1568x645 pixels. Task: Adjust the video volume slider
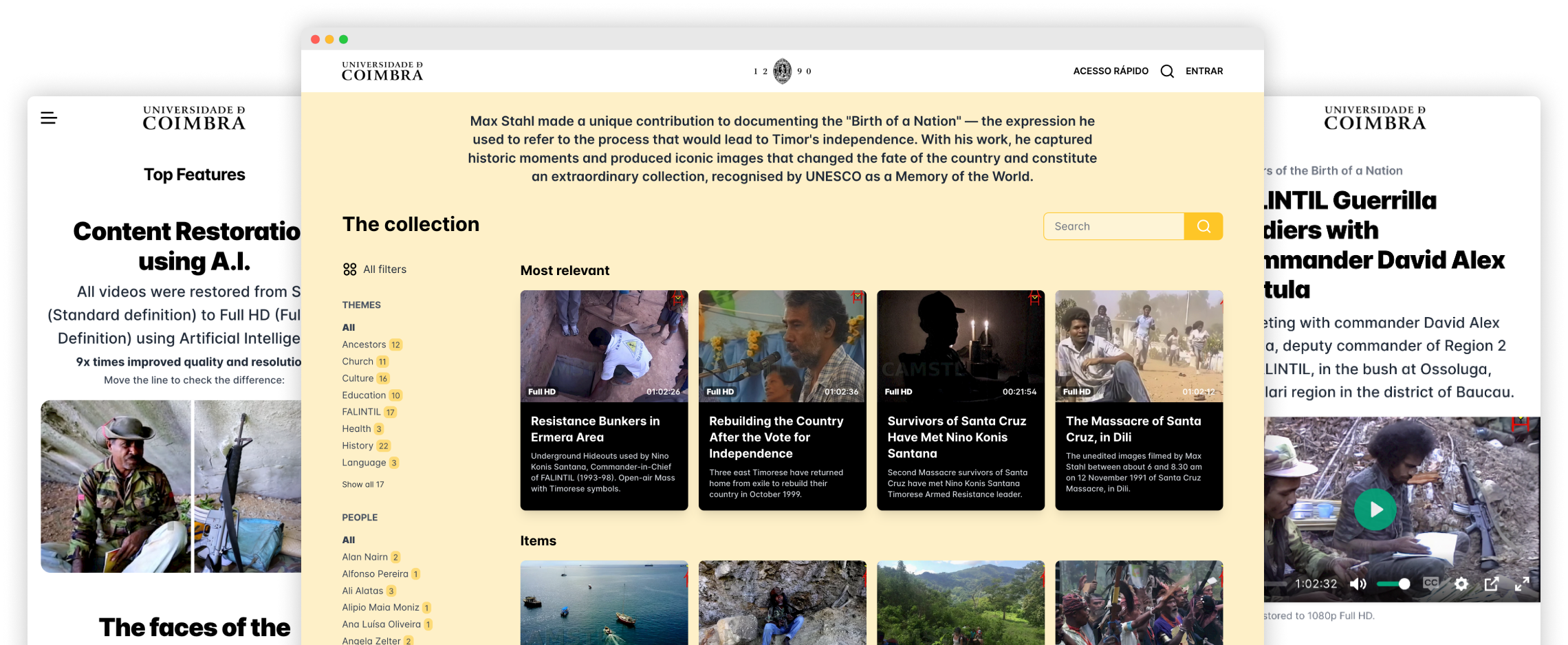click(1393, 584)
